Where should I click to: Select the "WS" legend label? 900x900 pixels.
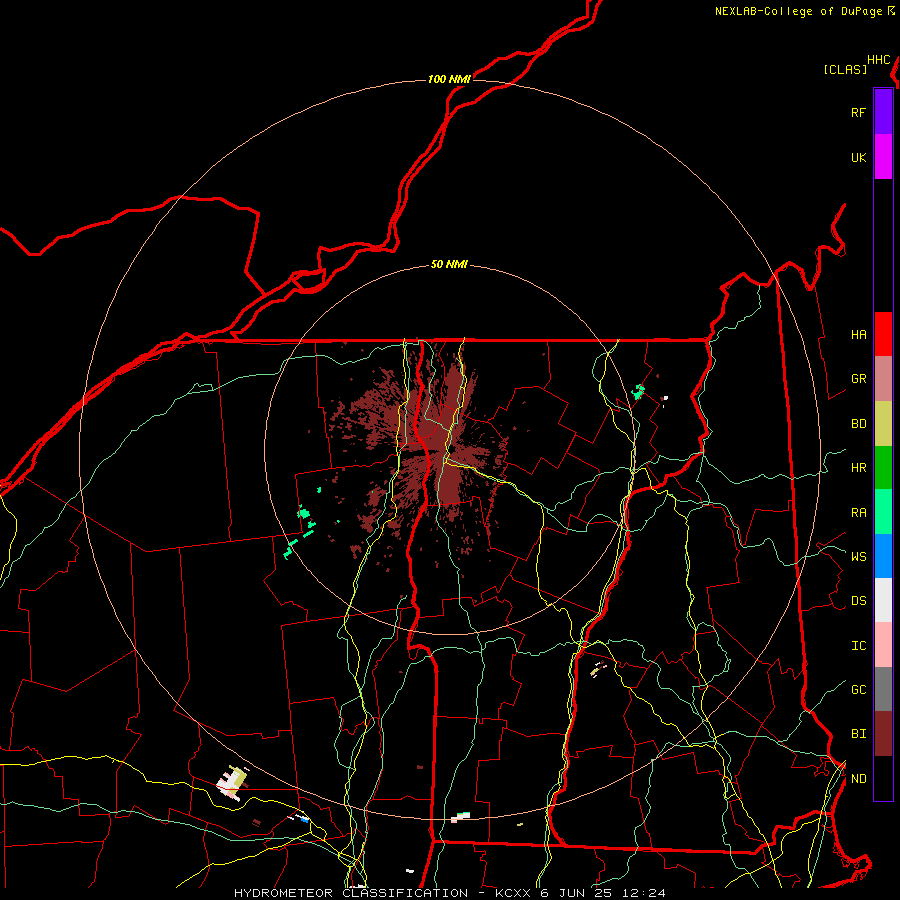[x=858, y=556]
